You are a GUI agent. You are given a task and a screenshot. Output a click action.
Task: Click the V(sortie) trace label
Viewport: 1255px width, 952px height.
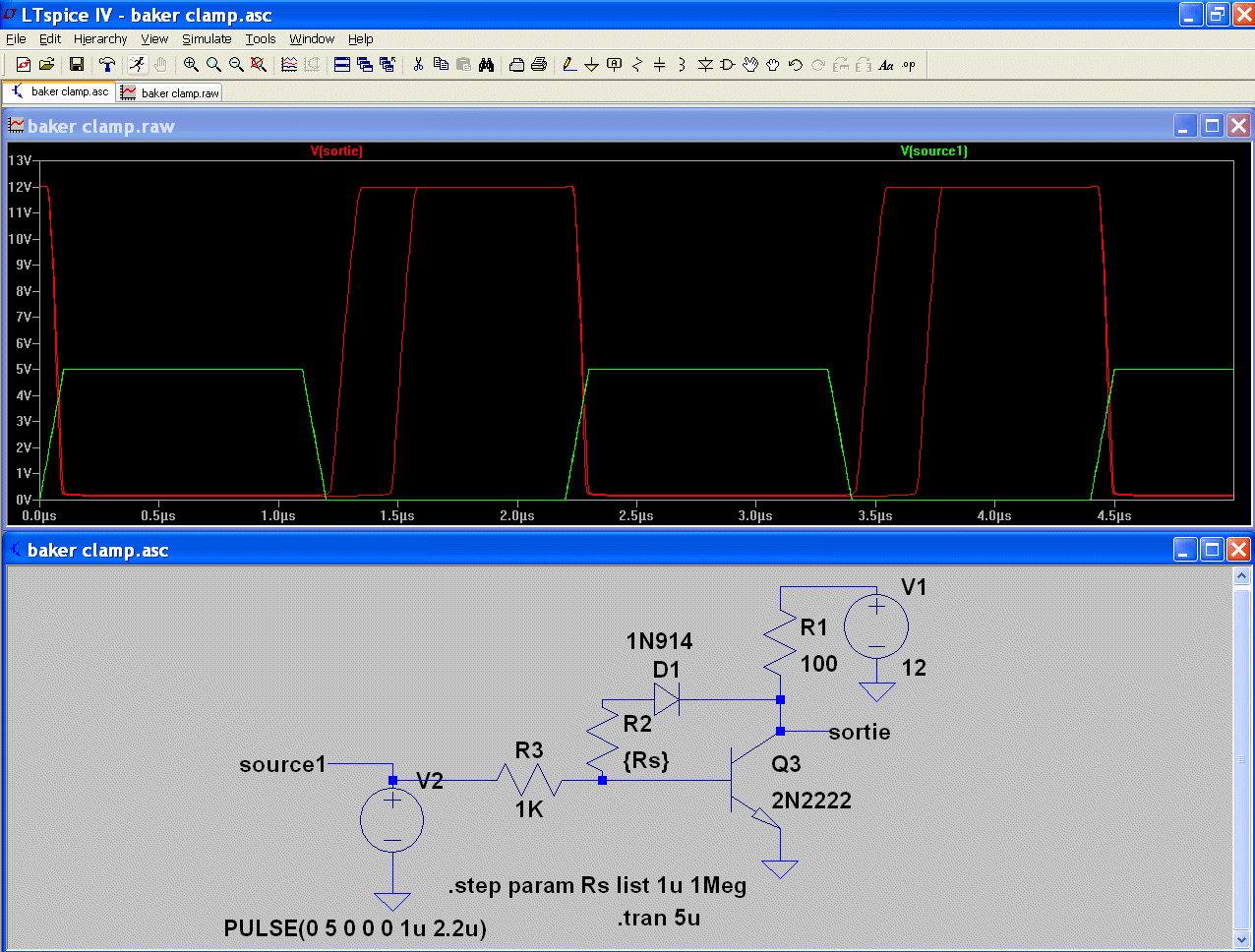[x=336, y=151]
